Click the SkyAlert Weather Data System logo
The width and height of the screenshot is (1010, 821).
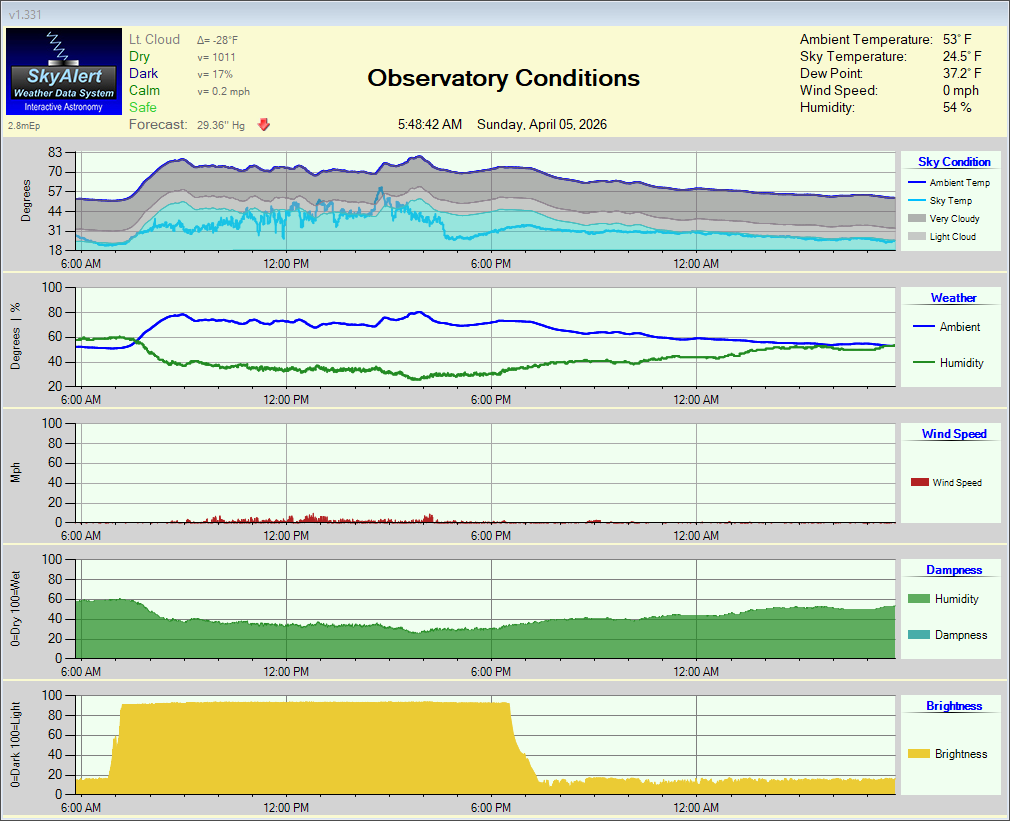point(63,71)
